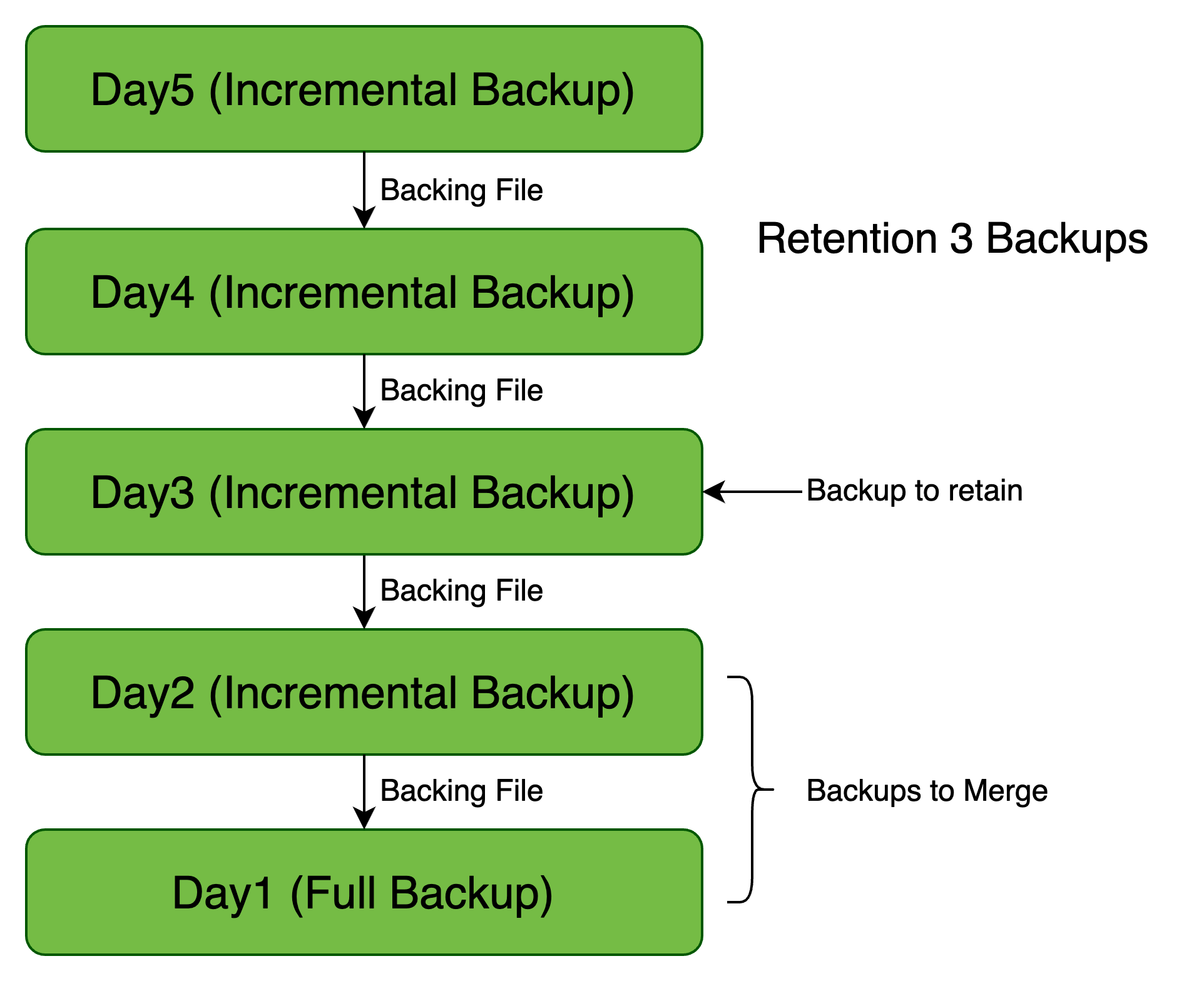This screenshot has width=1204, height=981.
Task: Click empty black area right of Day3 box
Action: pyautogui.click(x=939, y=492)
